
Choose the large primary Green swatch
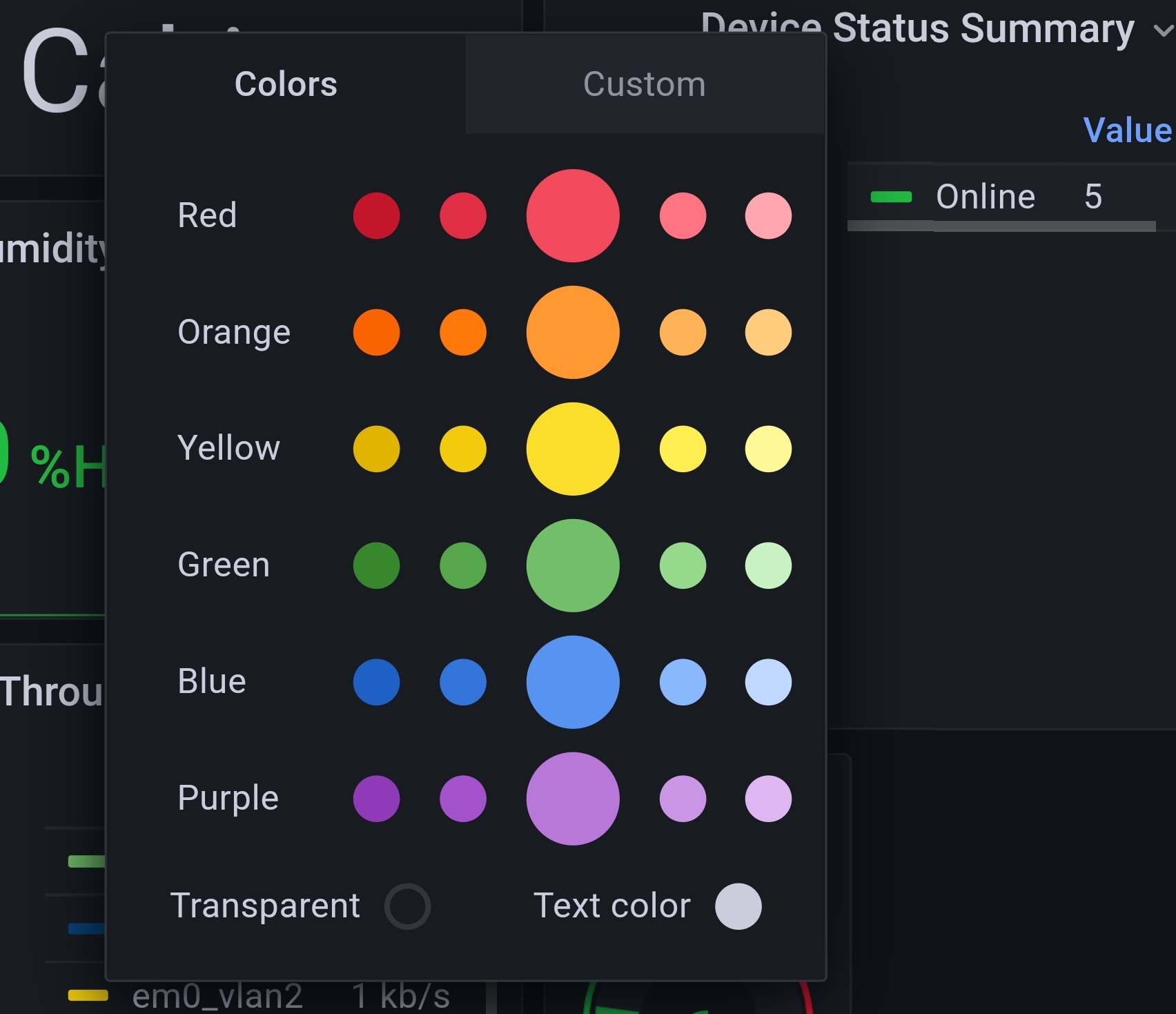click(572, 565)
